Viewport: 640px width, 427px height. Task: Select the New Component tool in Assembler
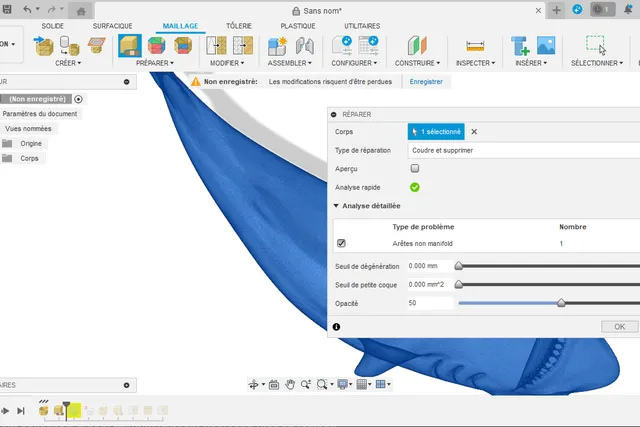pos(277,46)
